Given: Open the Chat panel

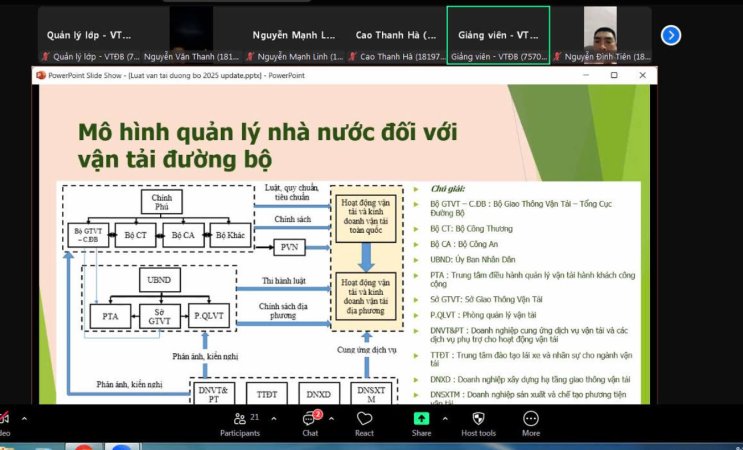Looking at the screenshot, I should coord(310,424).
